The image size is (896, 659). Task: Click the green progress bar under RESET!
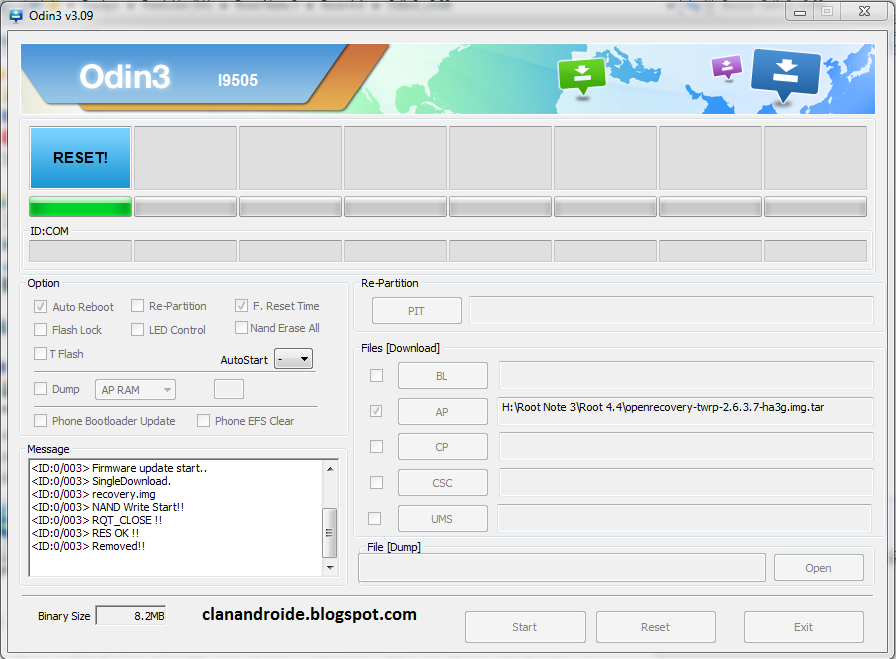coord(81,206)
